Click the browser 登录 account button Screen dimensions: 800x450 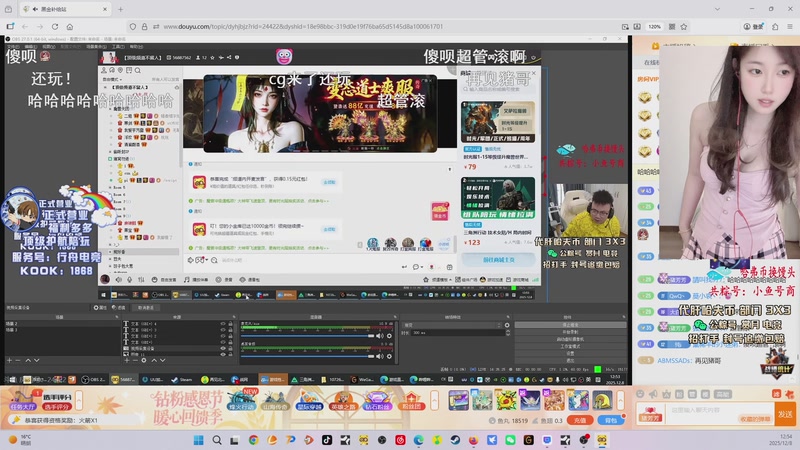753,27
